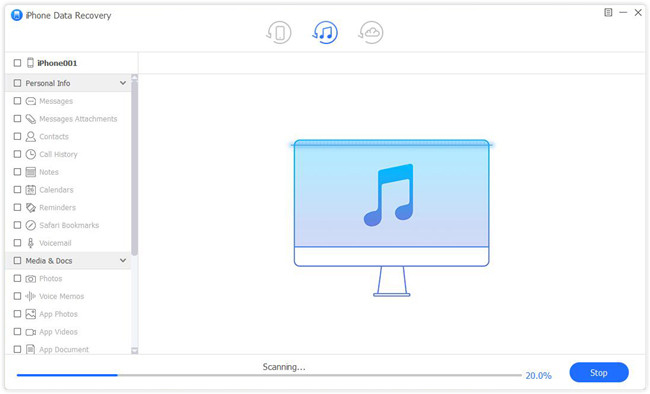The image size is (650, 394).
Task: Tick the Notes checkbox
Action: tap(17, 172)
